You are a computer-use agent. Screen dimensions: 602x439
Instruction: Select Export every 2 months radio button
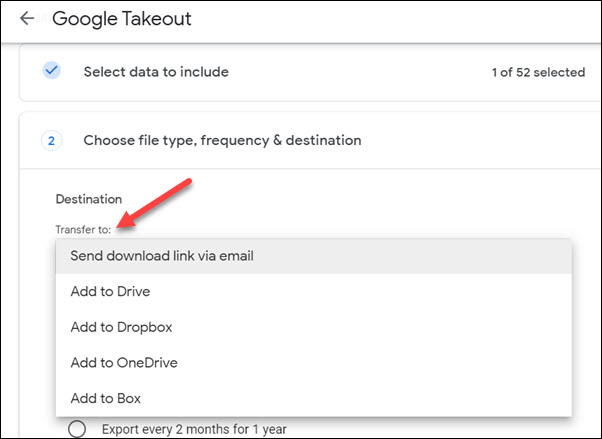coord(77,429)
